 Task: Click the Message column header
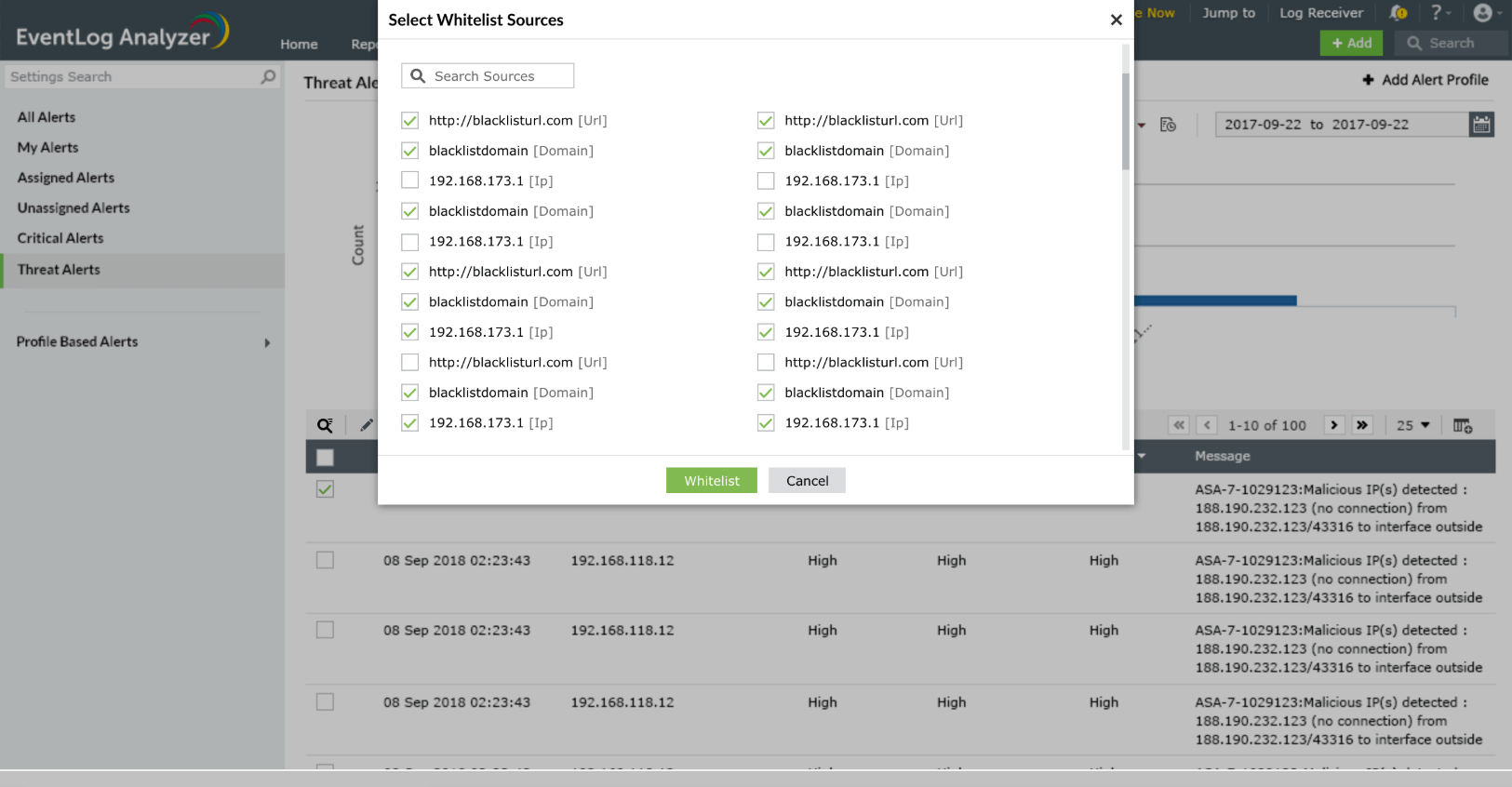tap(1222, 456)
